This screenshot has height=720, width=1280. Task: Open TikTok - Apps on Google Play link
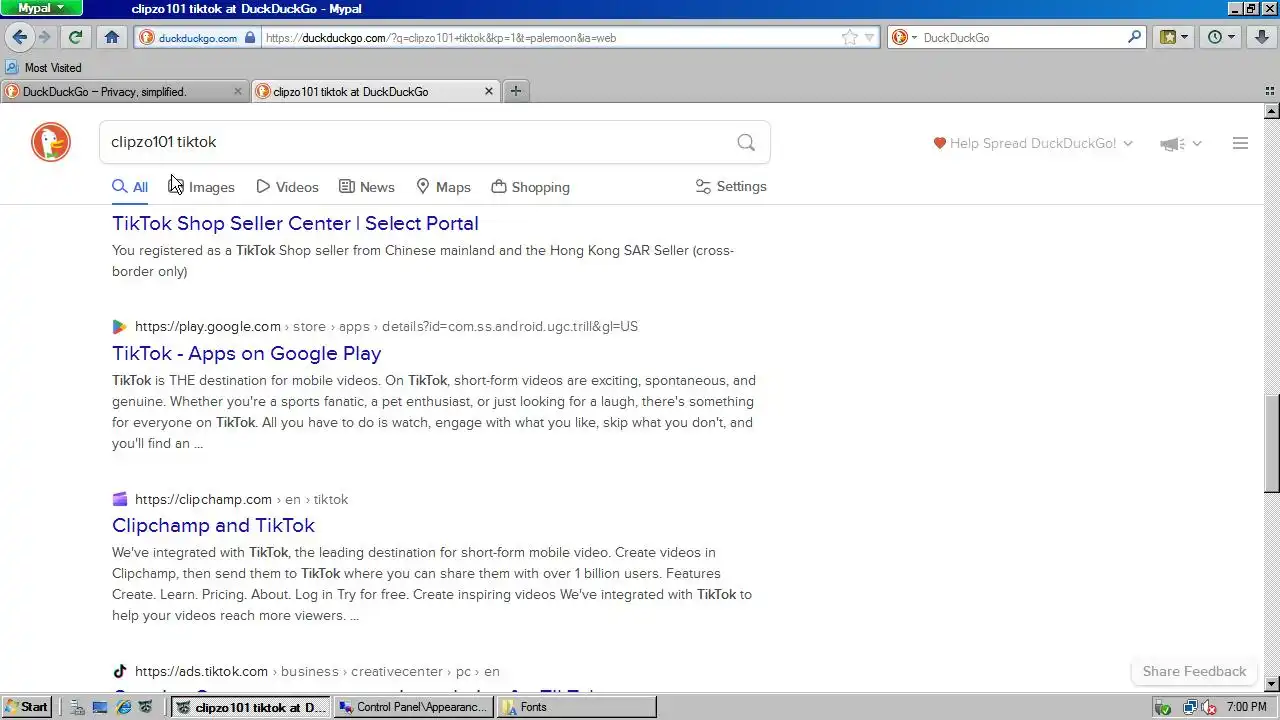click(246, 353)
